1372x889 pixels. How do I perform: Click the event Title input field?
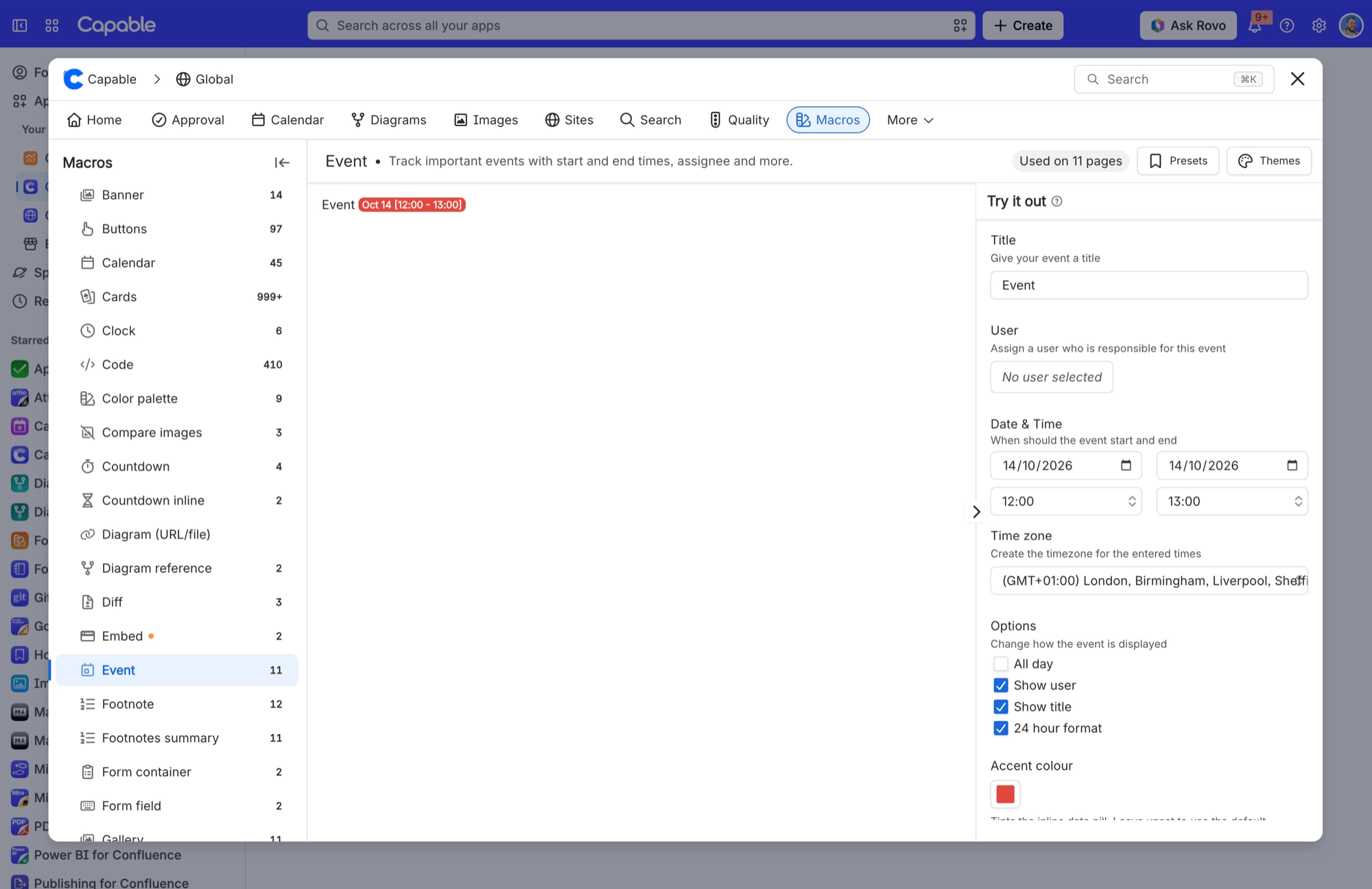[x=1149, y=285]
